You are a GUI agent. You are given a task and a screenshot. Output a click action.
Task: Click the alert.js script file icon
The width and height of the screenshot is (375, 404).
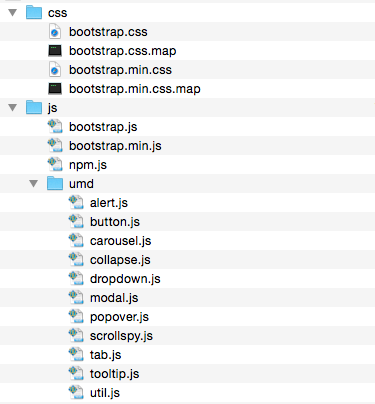coord(76,202)
